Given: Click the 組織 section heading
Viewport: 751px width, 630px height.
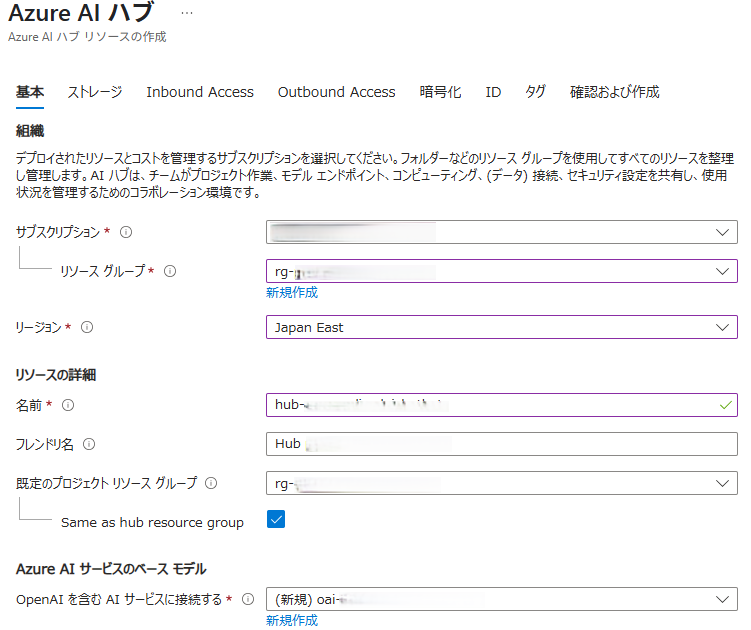Looking at the screenshot, I should [30, 131].
